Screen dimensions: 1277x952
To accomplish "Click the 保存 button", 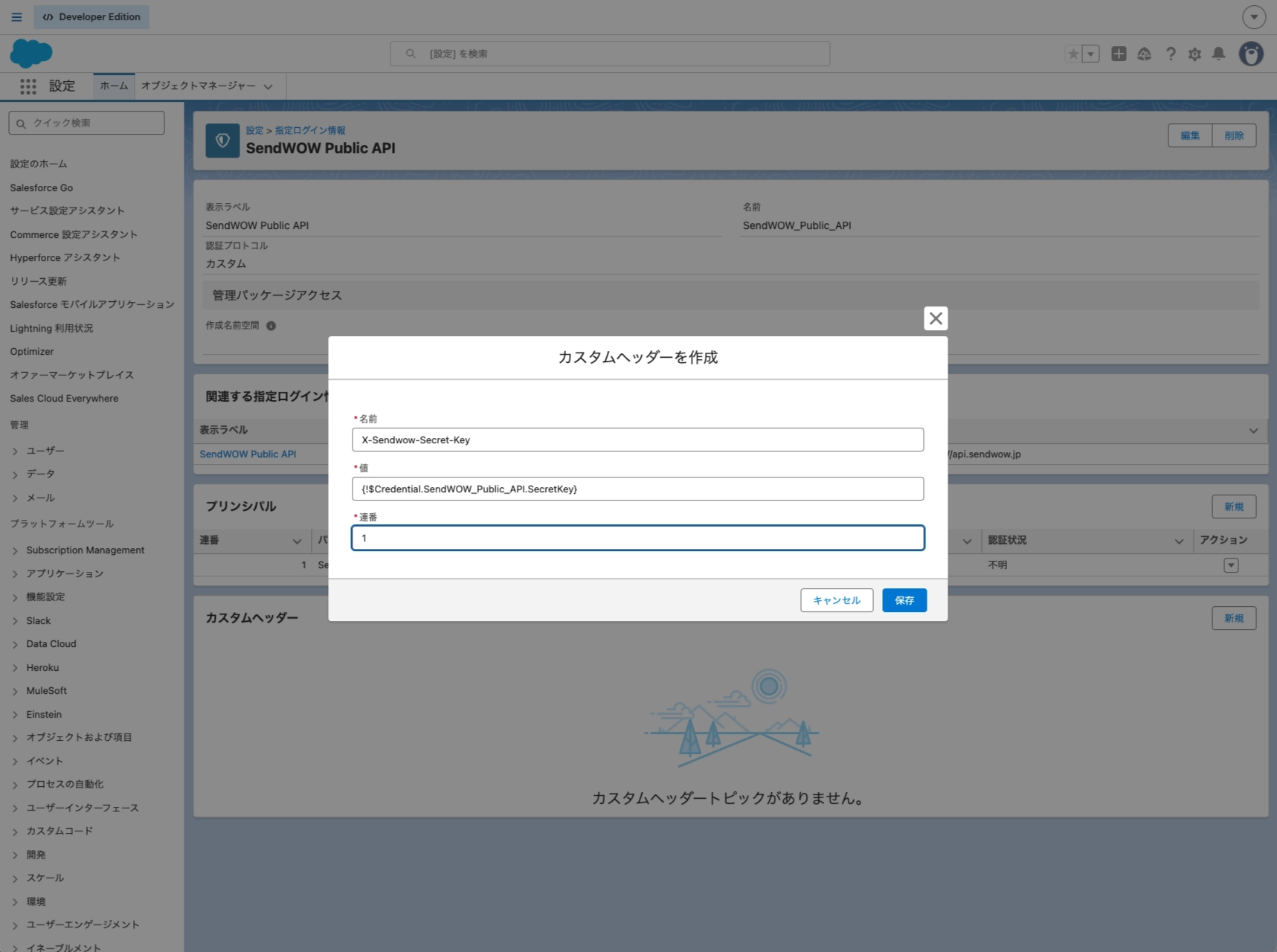I will pos(904,600).
